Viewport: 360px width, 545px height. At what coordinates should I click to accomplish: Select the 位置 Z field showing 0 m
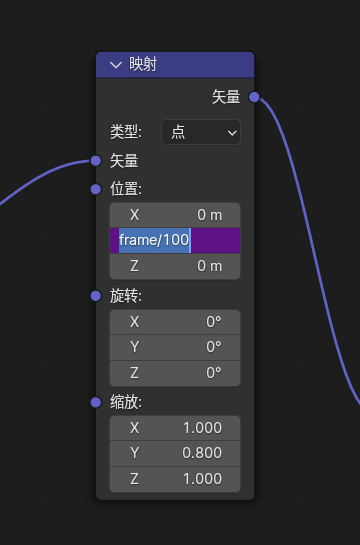(175, 266)
